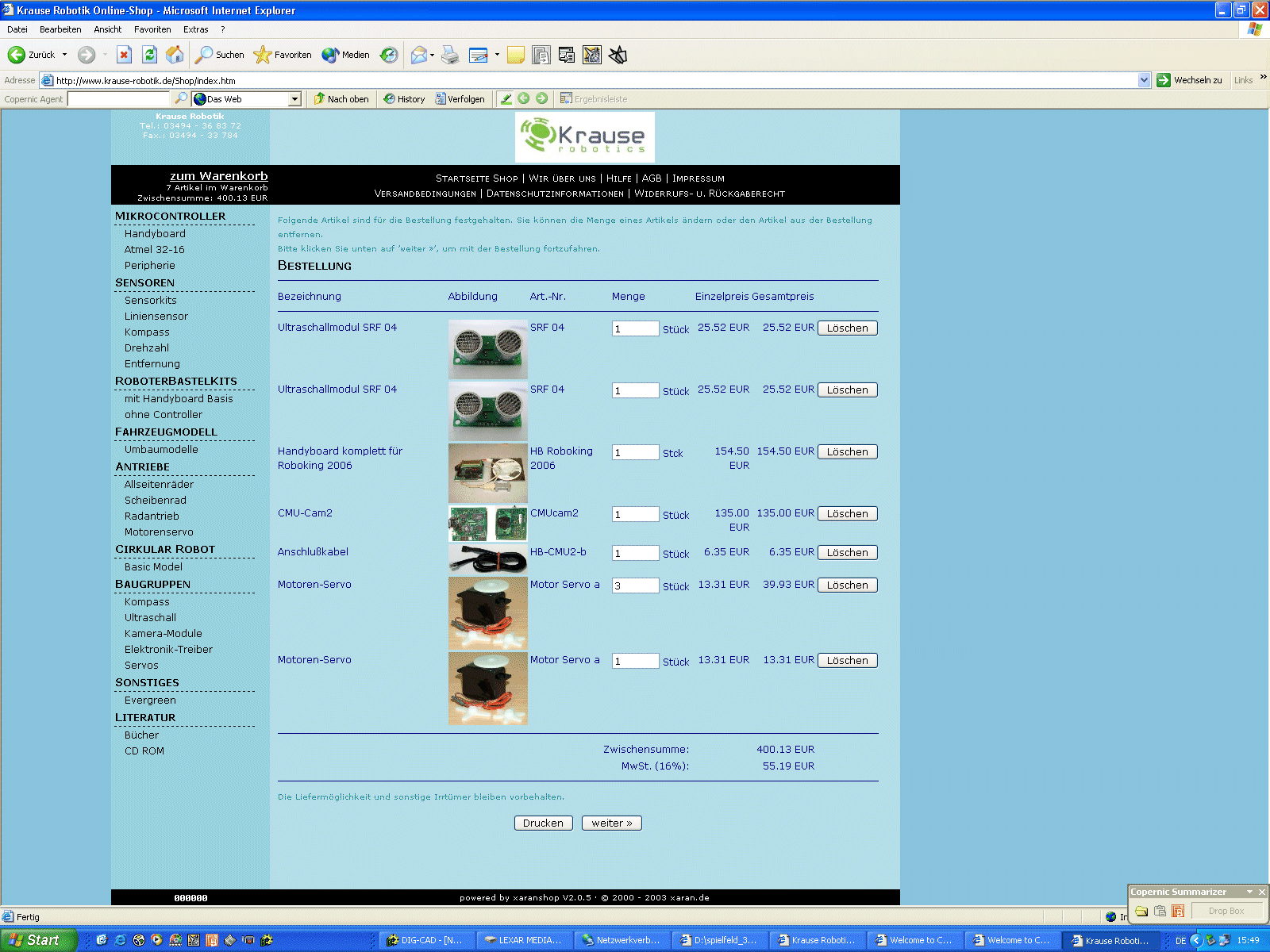1270x952 pixels.
Task: Click the green Forward arrow button
Action: [87, 55]
